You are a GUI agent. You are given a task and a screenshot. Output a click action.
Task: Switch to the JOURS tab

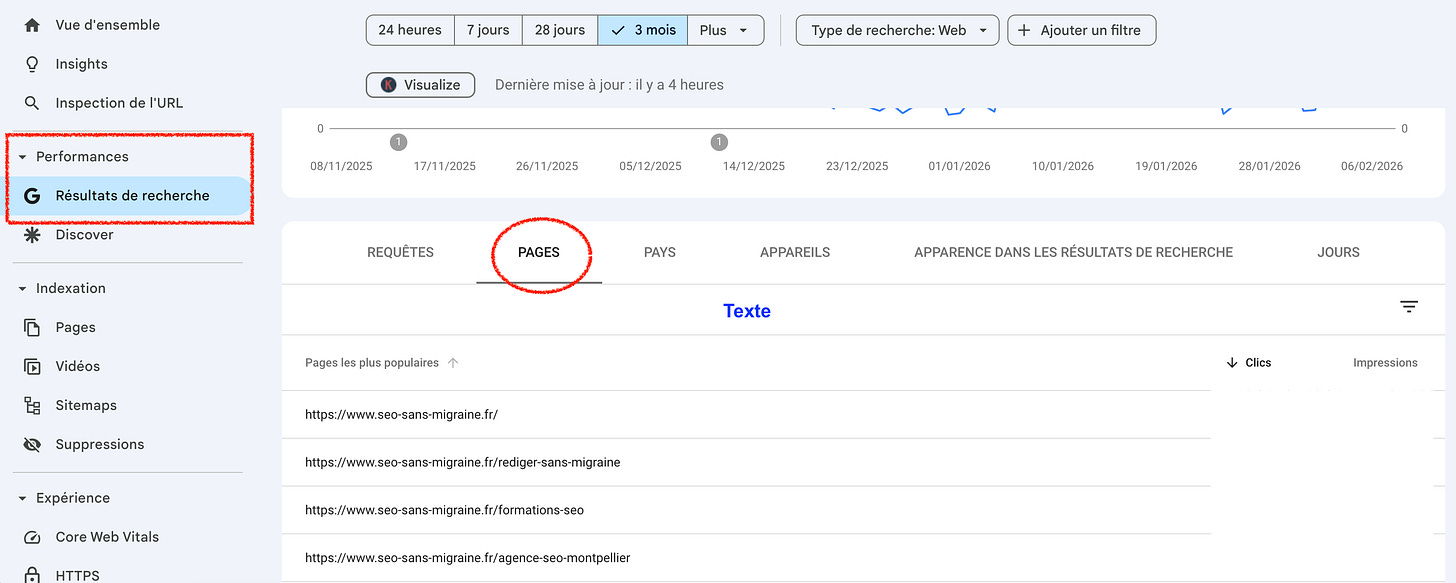pos(1338,252)
